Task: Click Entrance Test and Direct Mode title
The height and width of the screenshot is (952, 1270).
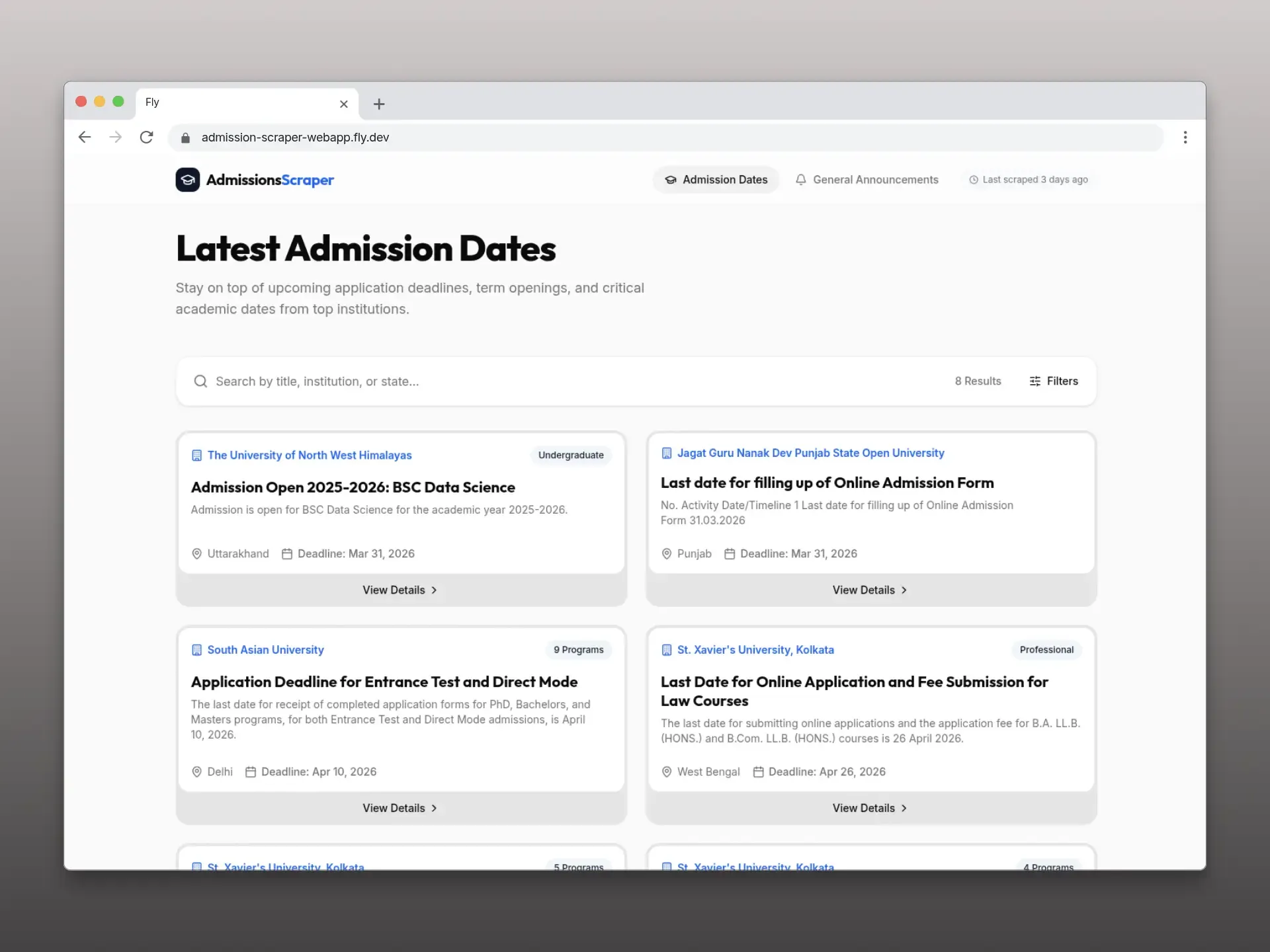Action: (x=384, y=682)
